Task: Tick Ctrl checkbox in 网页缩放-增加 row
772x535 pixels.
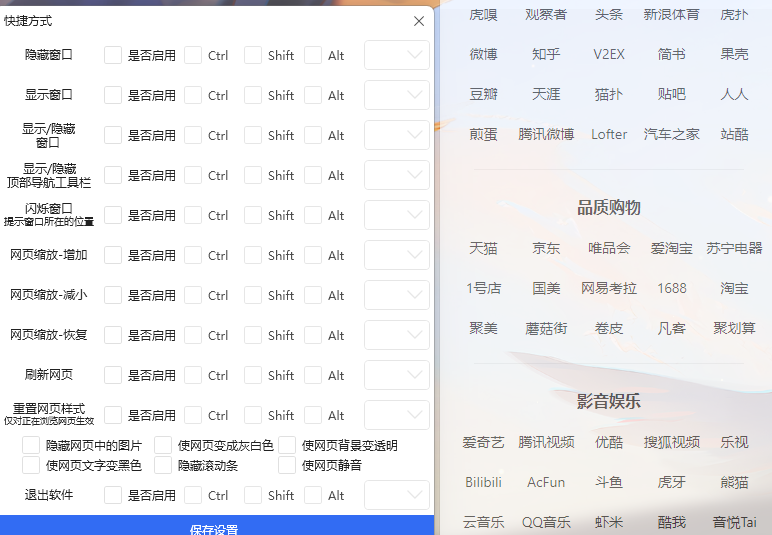Action: pyautogui.click(x=193, y=255)
